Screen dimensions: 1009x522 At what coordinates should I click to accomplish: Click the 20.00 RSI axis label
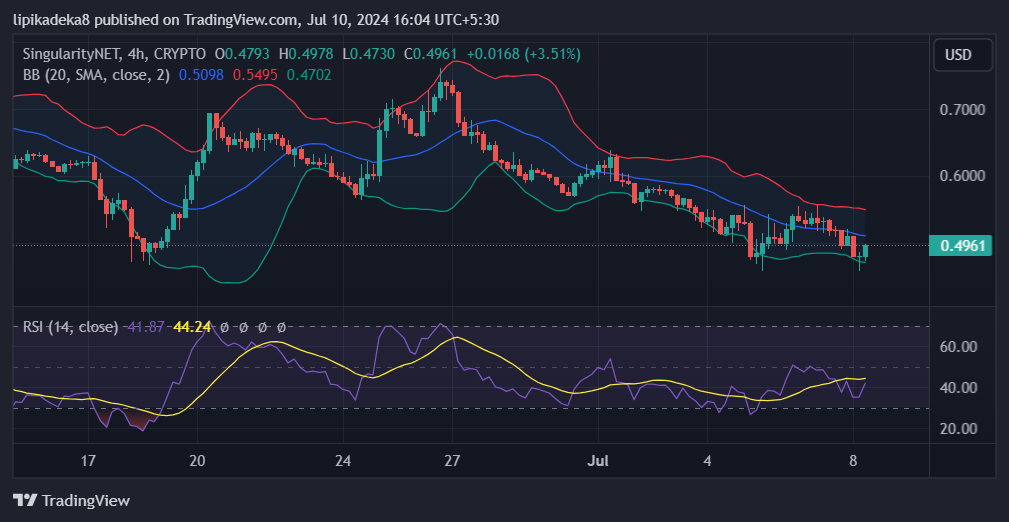pyautogui.click(x=959, y=429)
